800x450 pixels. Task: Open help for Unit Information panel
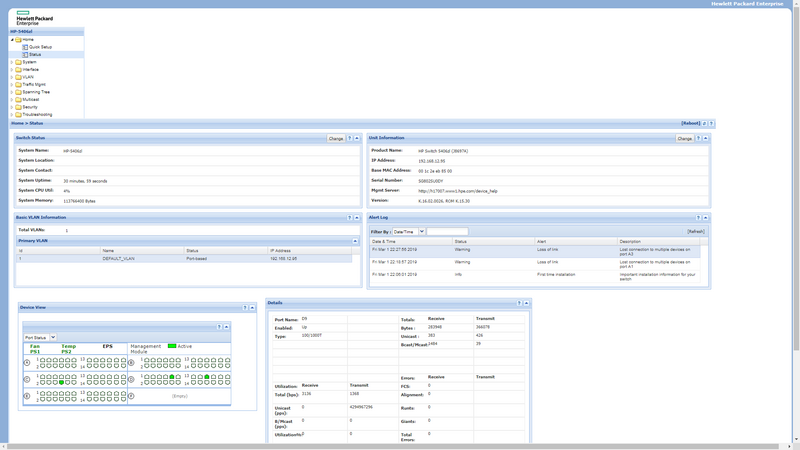698,138
